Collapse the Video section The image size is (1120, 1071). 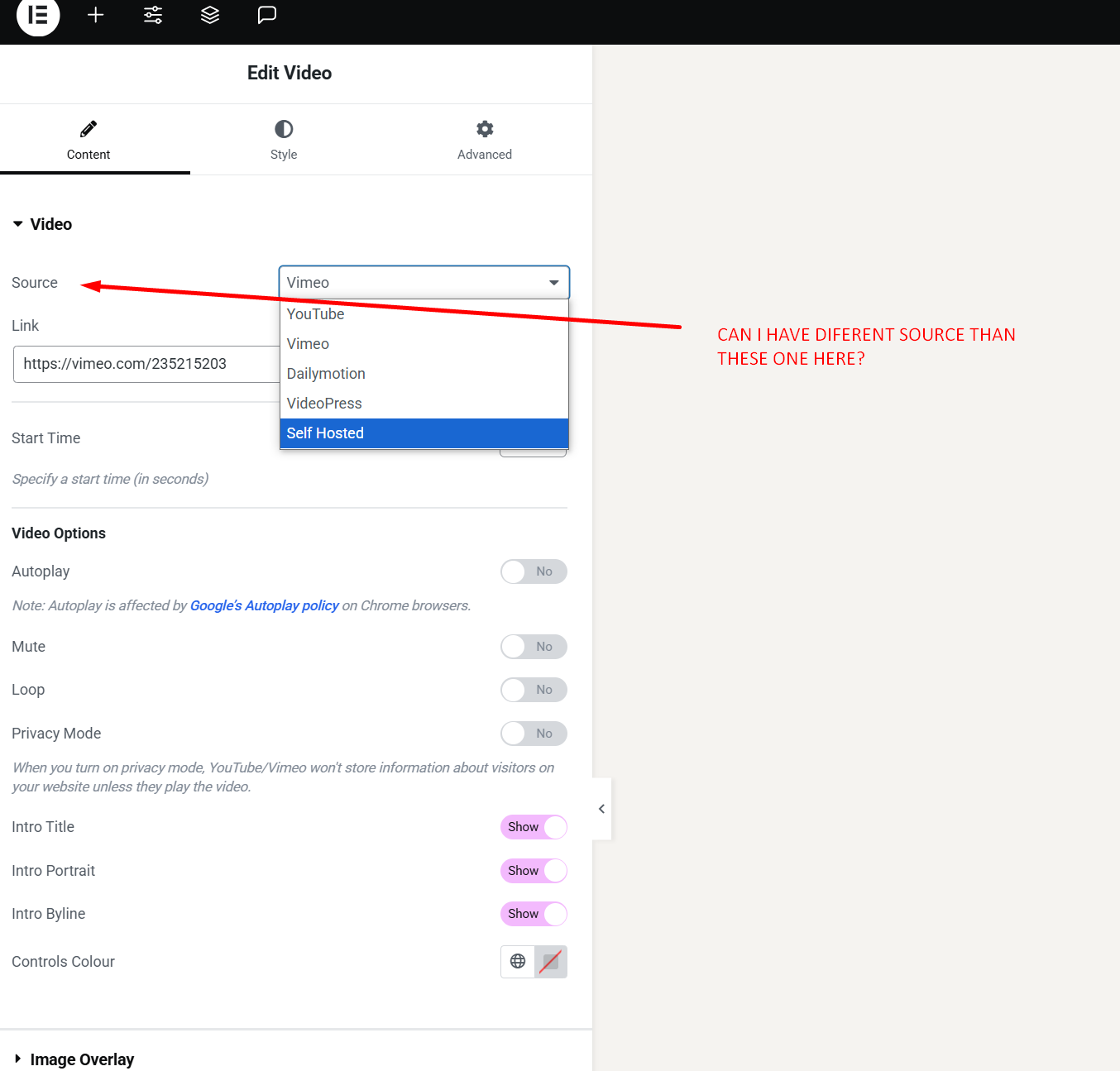(42, 224)
